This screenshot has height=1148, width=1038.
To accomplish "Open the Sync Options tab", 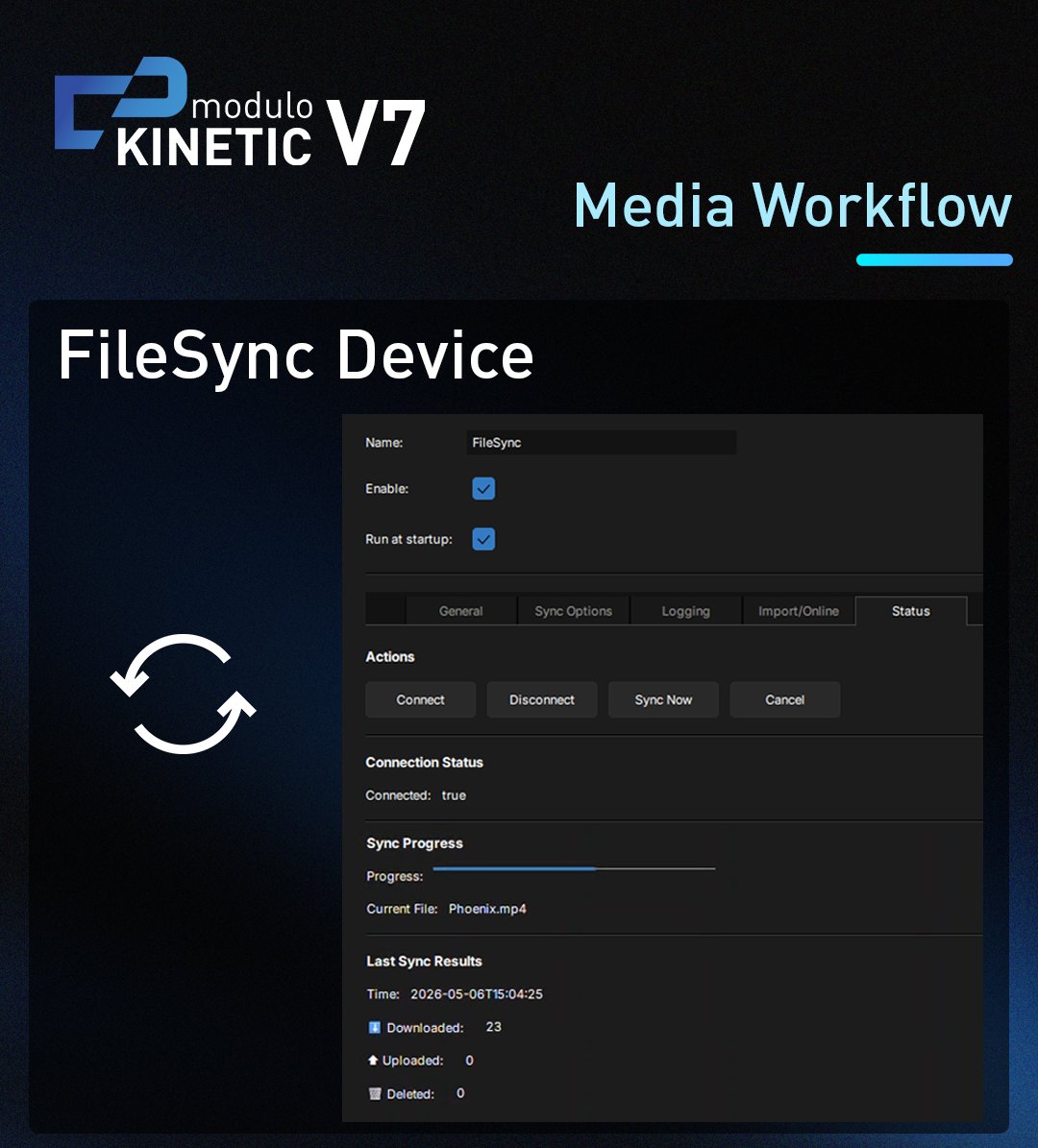I will [x=573, y=611].
